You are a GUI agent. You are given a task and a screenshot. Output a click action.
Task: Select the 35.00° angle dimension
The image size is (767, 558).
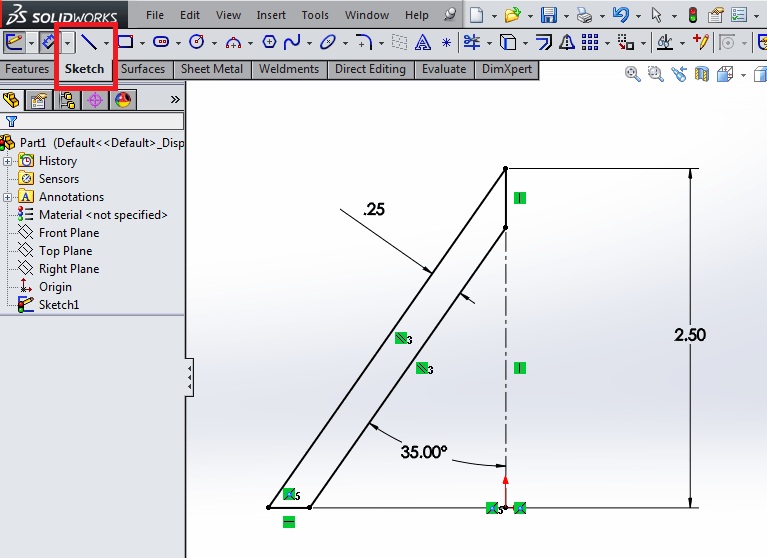click(423, 452)
